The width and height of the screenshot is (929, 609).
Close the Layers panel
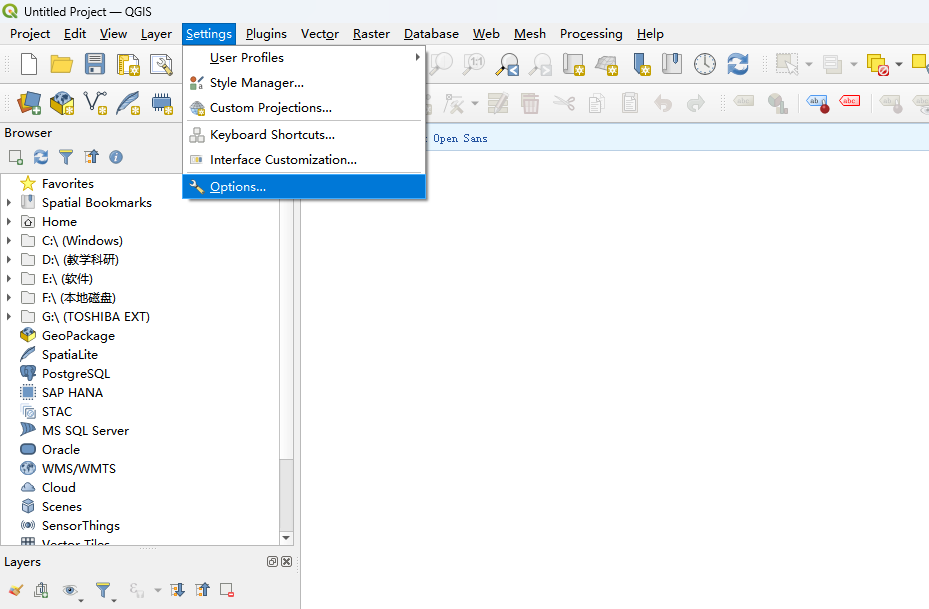pyautogui.click(x=286, y=562)
